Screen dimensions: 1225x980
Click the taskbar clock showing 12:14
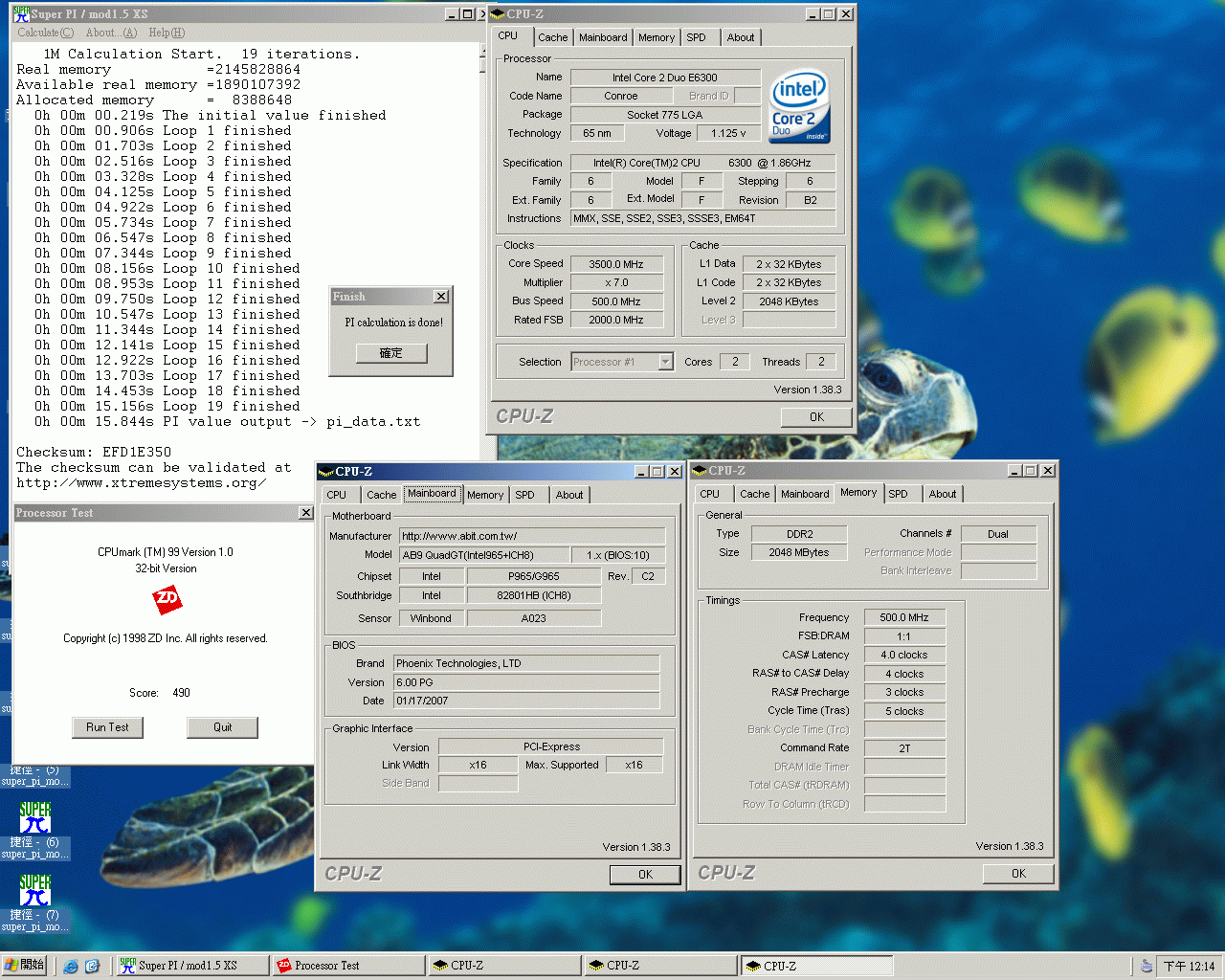pyautogui.click(x=1190, y=967)
